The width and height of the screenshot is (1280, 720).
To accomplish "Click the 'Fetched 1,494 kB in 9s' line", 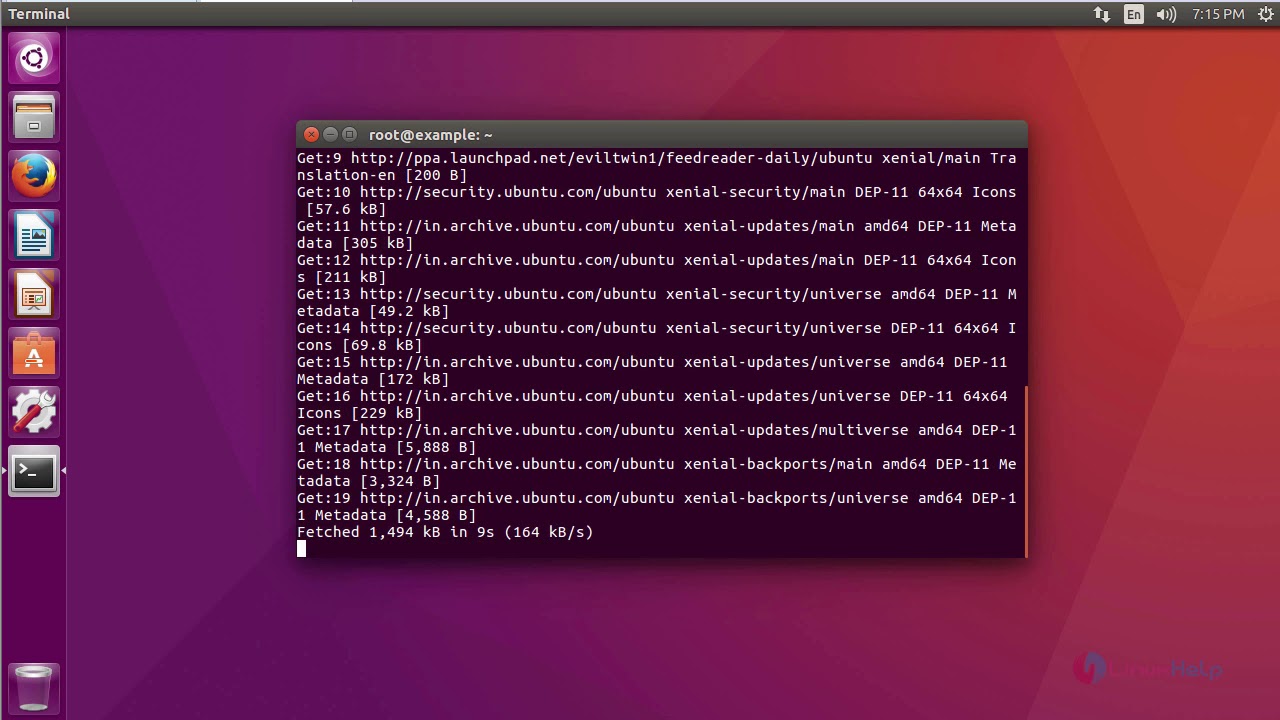I will pos(445,532).
